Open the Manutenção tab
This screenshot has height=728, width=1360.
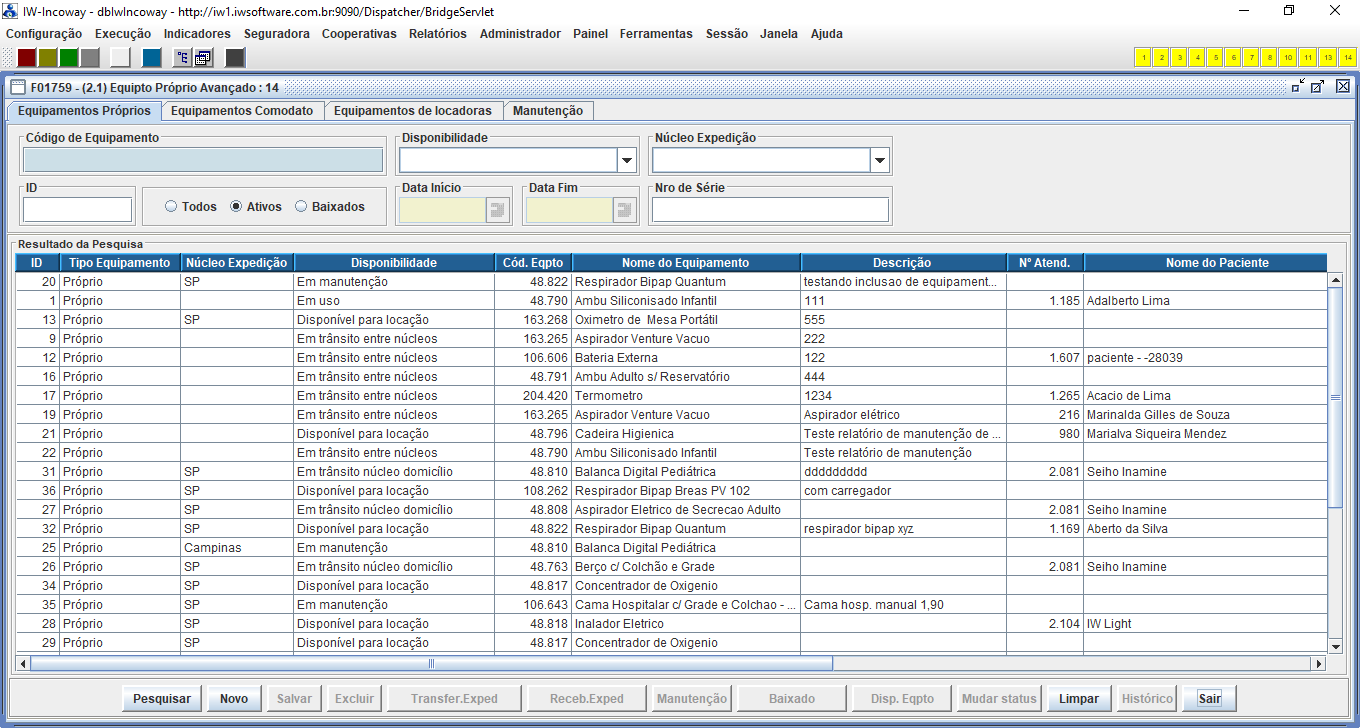pos(547,111)
